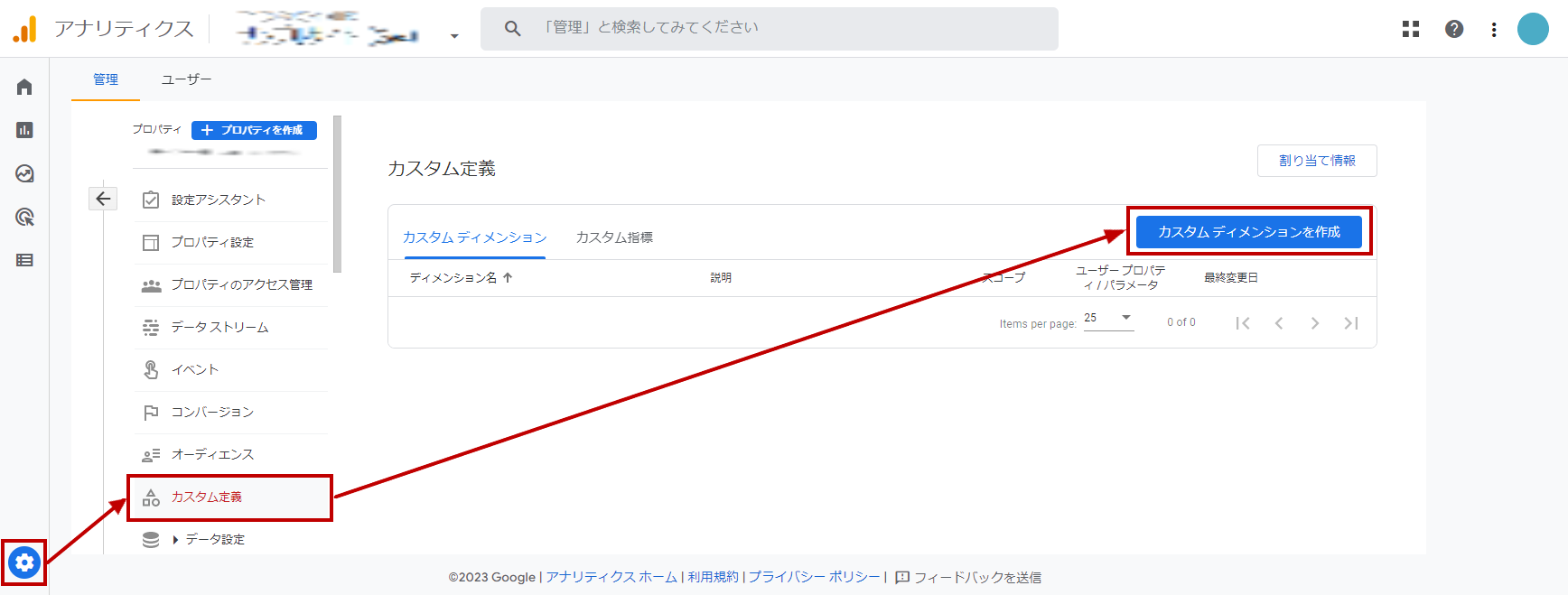Image resolution: width=1568 pixels, height=595 pixels.
Task: Click カスタム ディメンションを作成 button
Action: click(1248, 232)
